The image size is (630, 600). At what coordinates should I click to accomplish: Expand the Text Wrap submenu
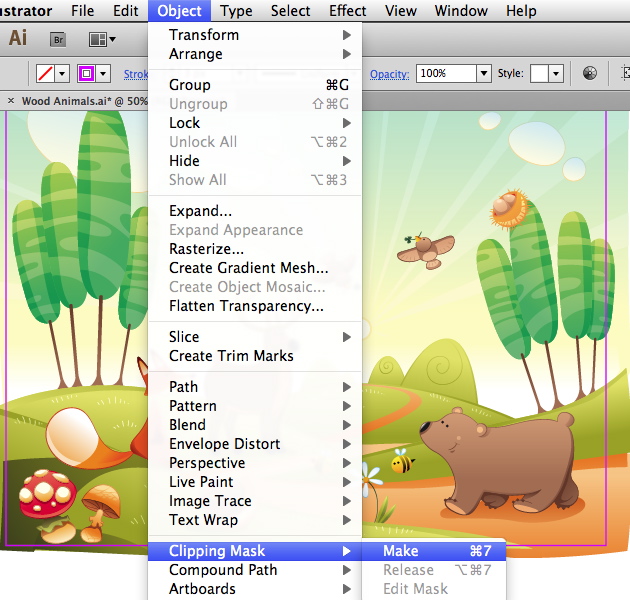pyautogui.click(x=255, y=520)
